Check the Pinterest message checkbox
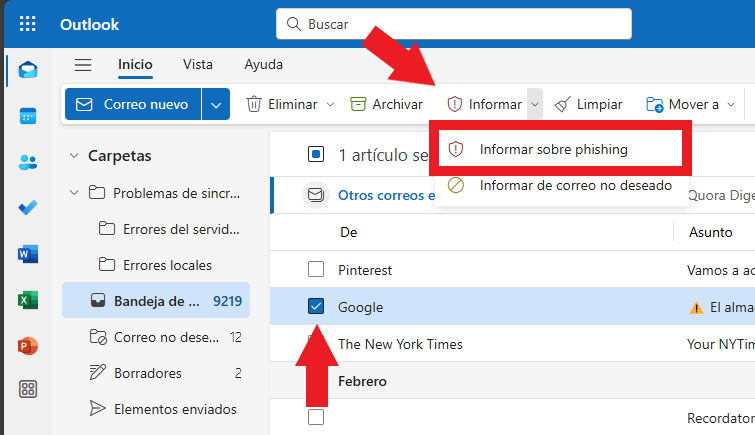The height and width of the screenshot is (435, 755). (316, 269)
